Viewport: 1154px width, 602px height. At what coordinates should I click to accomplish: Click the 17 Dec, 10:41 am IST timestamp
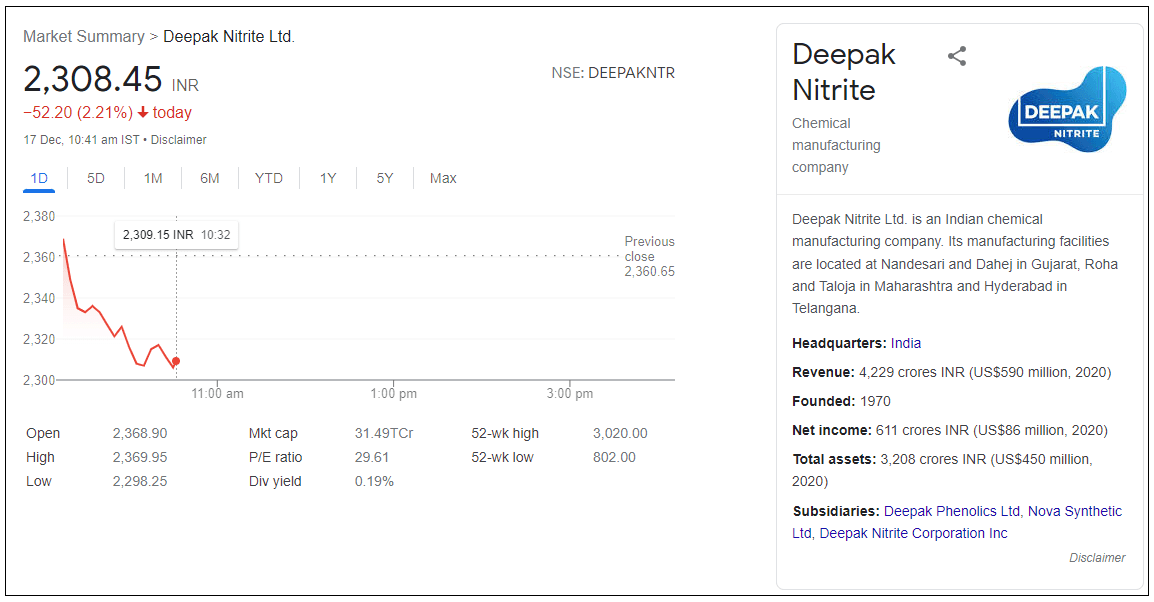[81, 140]
